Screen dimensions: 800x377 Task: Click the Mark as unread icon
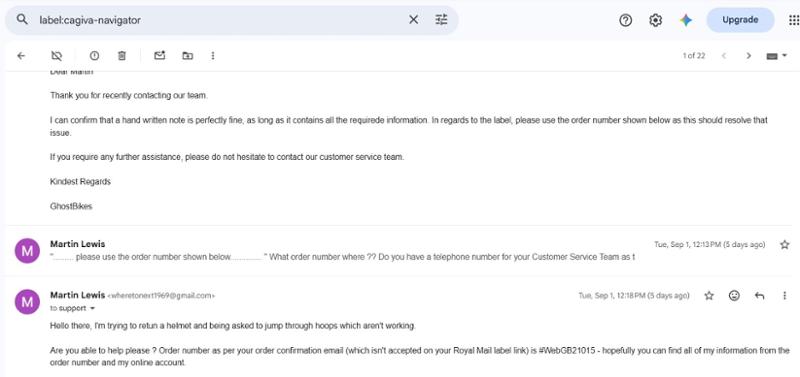160,56
